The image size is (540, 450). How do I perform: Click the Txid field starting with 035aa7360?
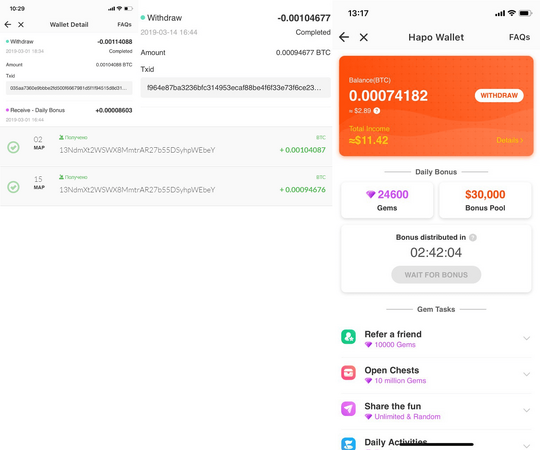click(x=69, y=88)
